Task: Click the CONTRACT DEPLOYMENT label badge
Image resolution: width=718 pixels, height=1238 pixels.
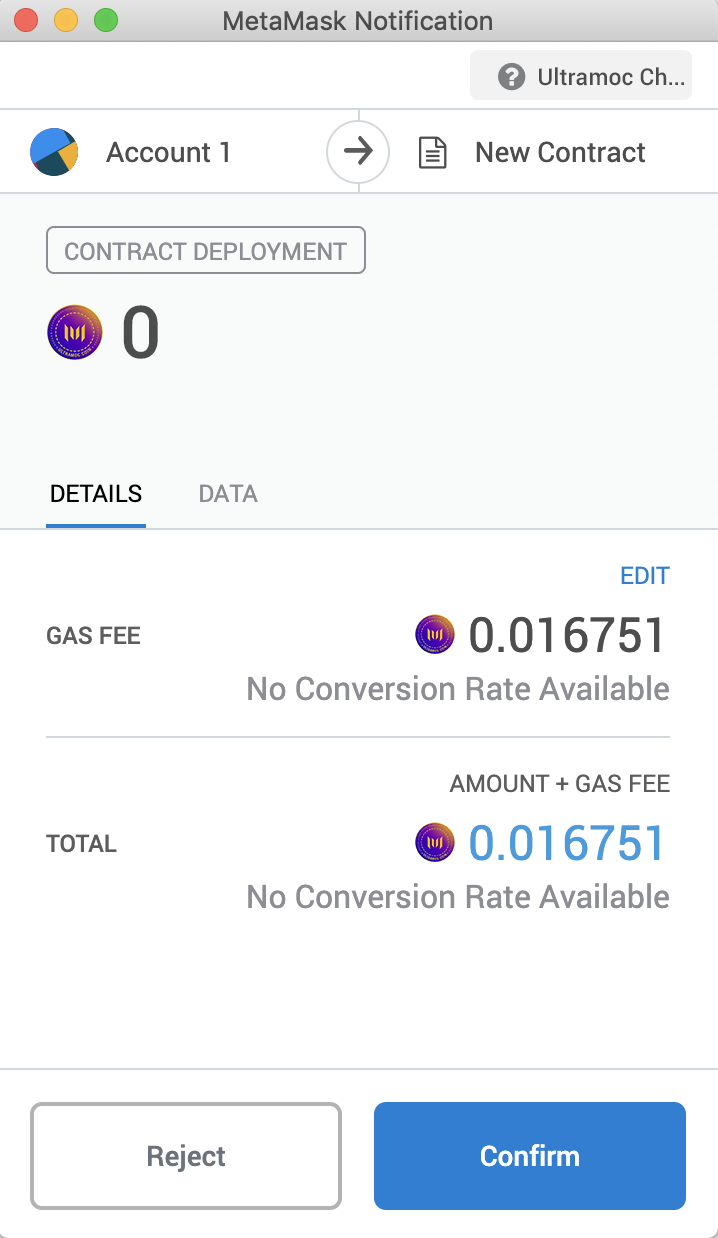Action: click(206, 251)
